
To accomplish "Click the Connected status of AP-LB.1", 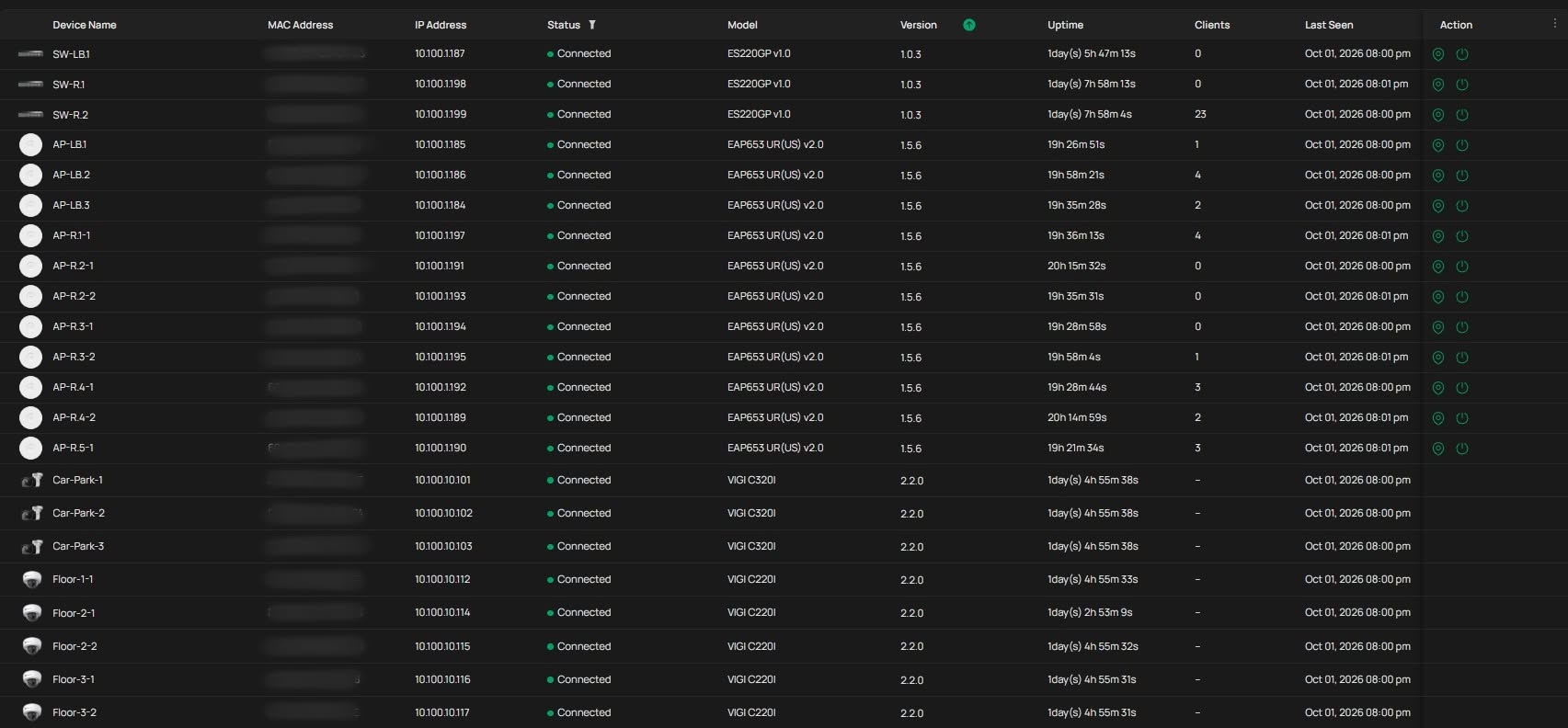I will click(x=579, y=144).
